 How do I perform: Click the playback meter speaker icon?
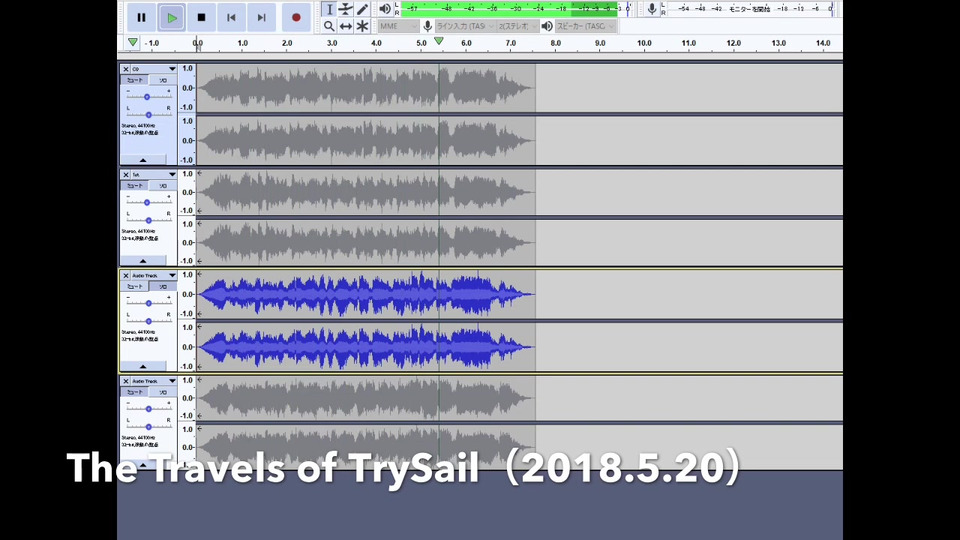(384, 9)
